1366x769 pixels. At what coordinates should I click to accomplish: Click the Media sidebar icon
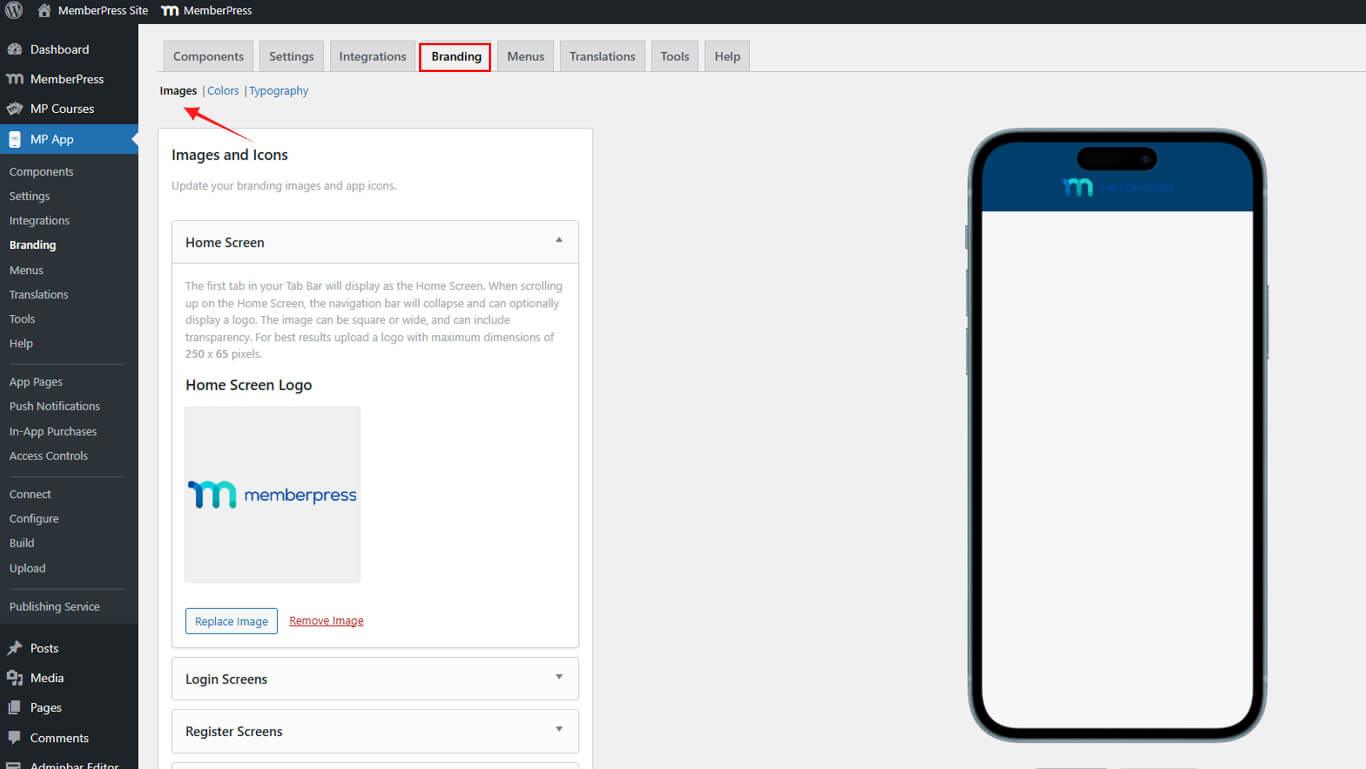tap(15, 678)
